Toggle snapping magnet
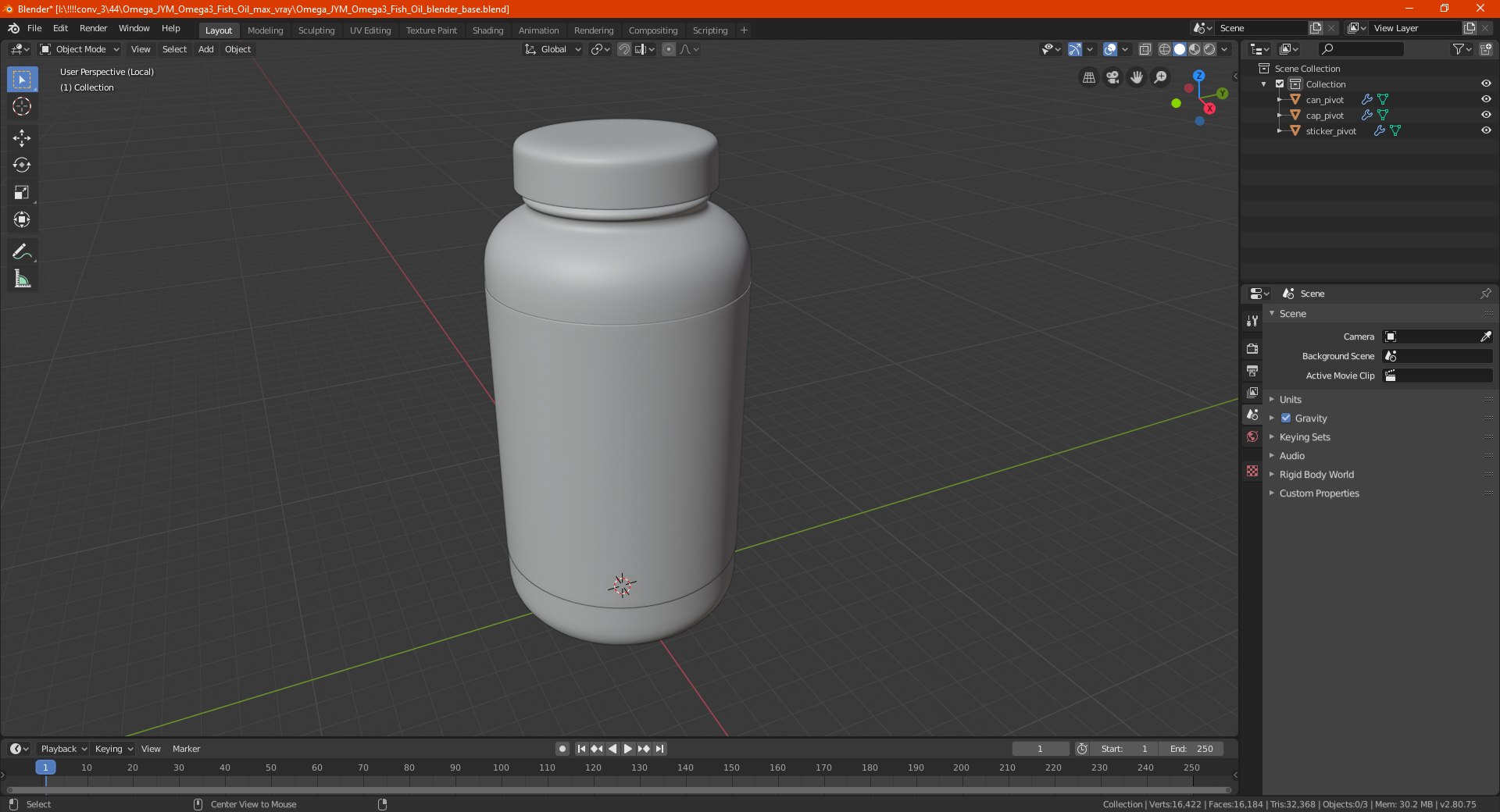 tap(624, 49)
